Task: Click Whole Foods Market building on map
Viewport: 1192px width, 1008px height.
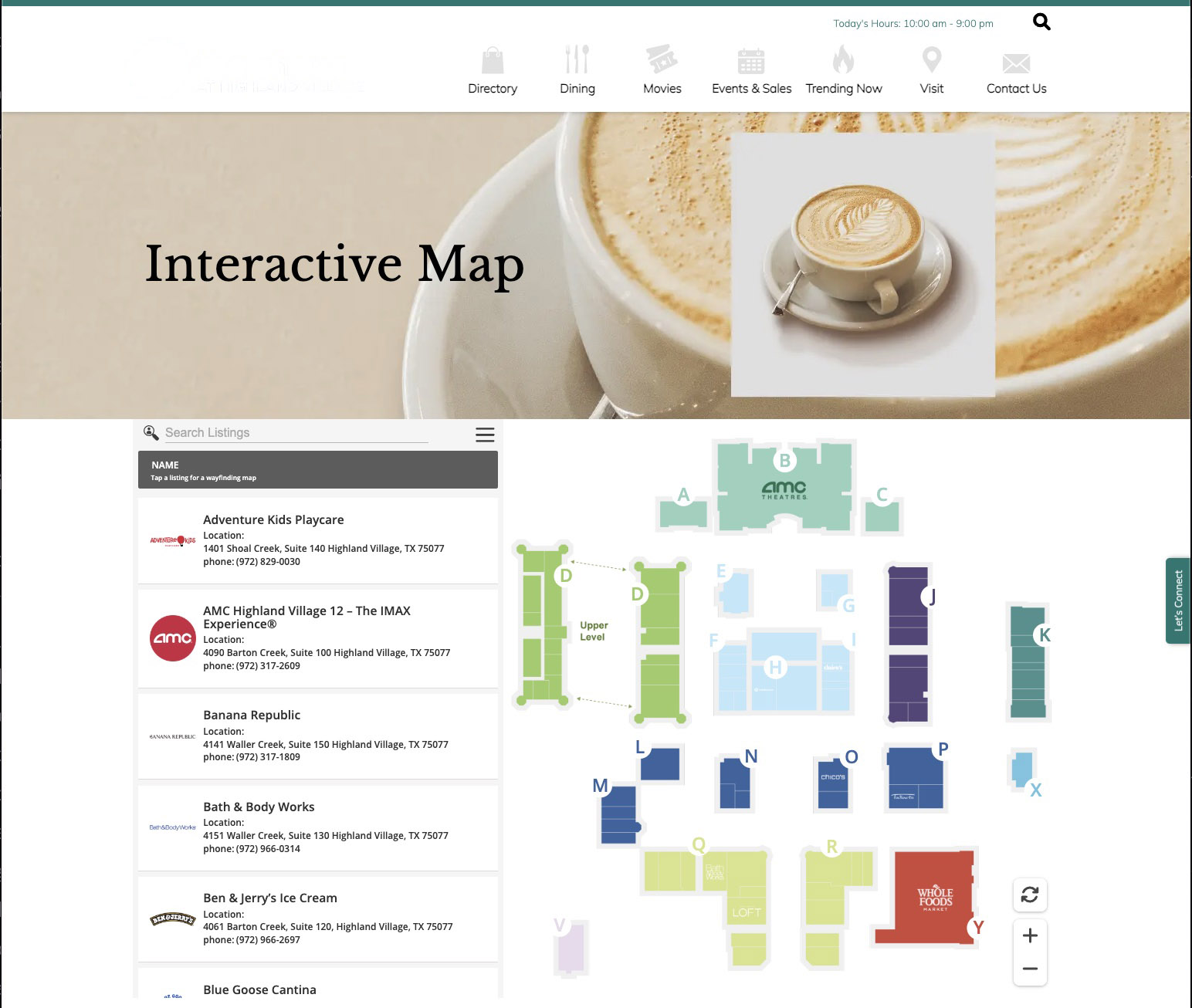Action: [x=935, y=899]
